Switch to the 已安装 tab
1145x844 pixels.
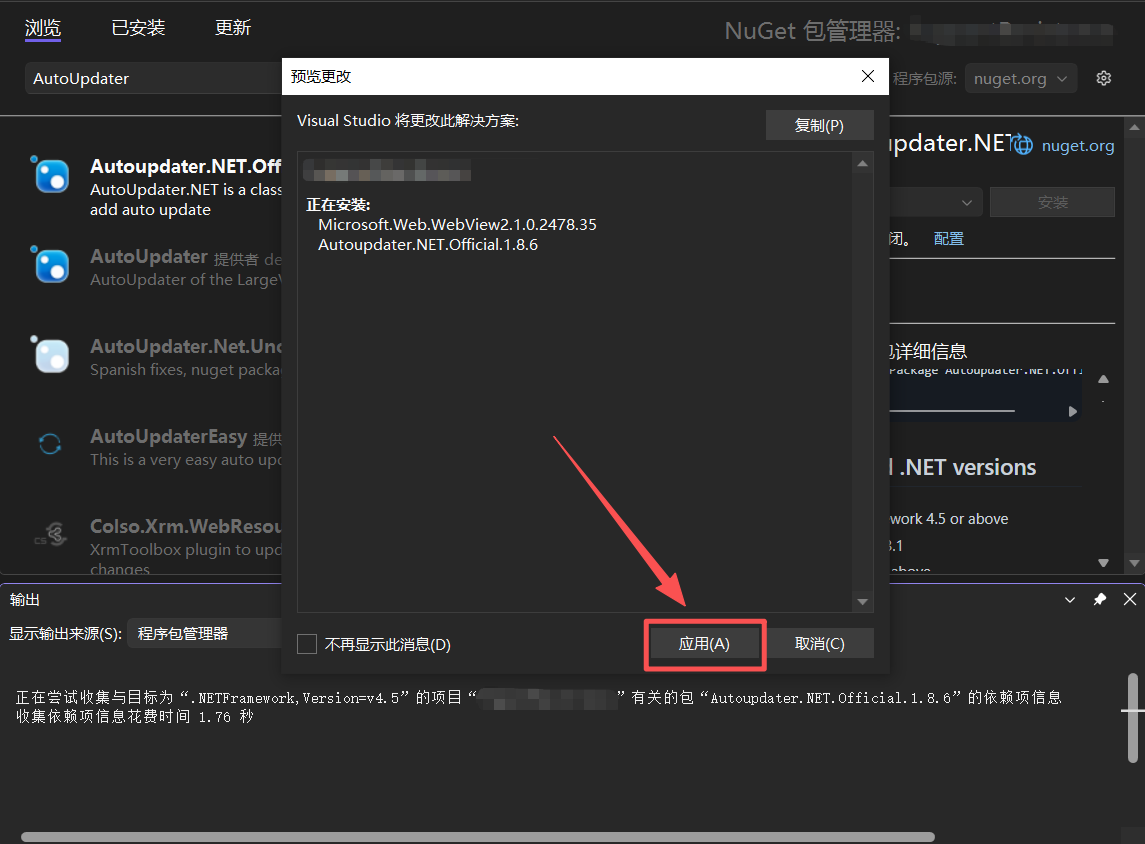click(x=138, y=28)
